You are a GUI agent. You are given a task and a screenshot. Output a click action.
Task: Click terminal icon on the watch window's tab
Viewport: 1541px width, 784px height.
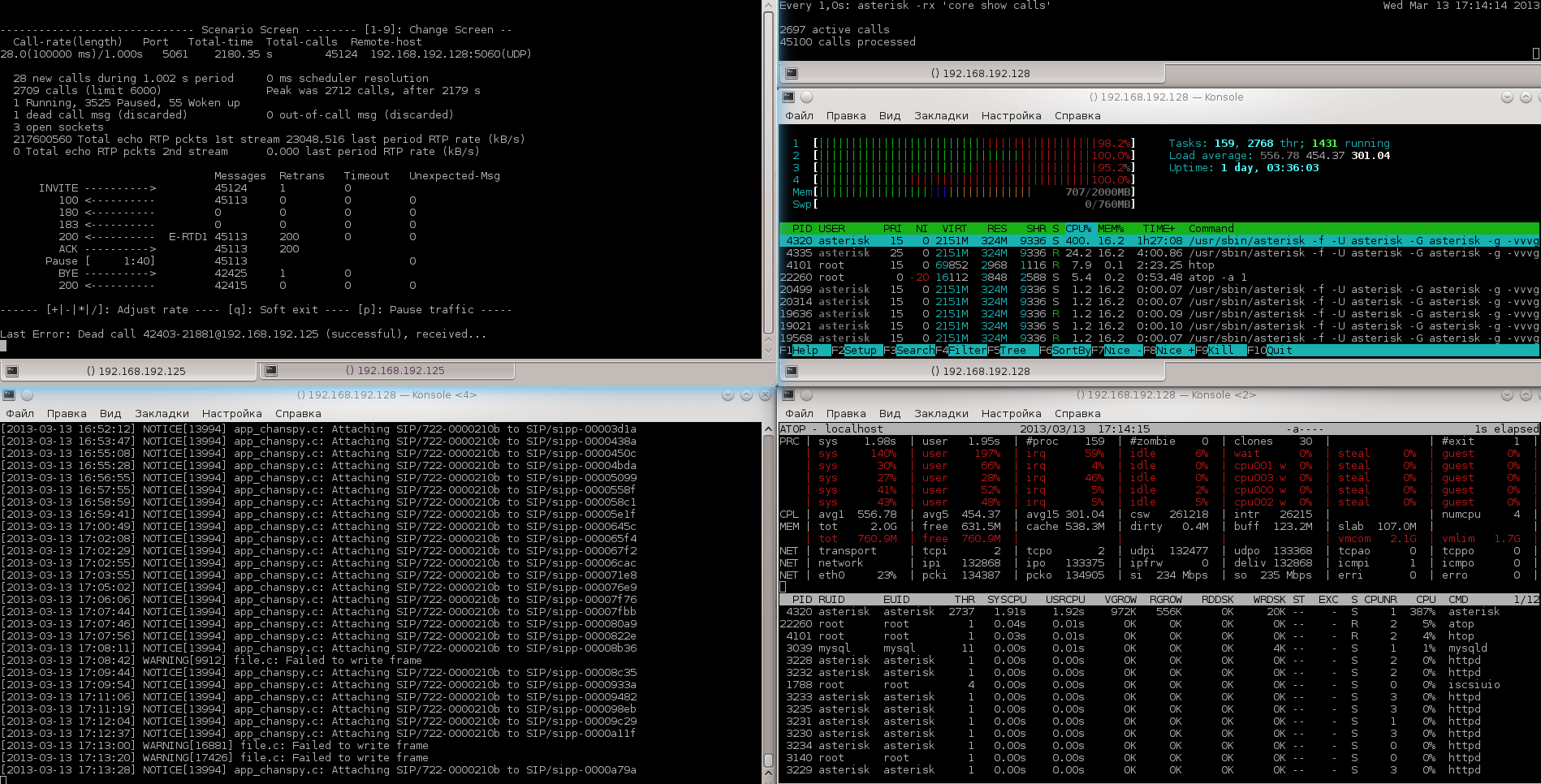[791, 73]
